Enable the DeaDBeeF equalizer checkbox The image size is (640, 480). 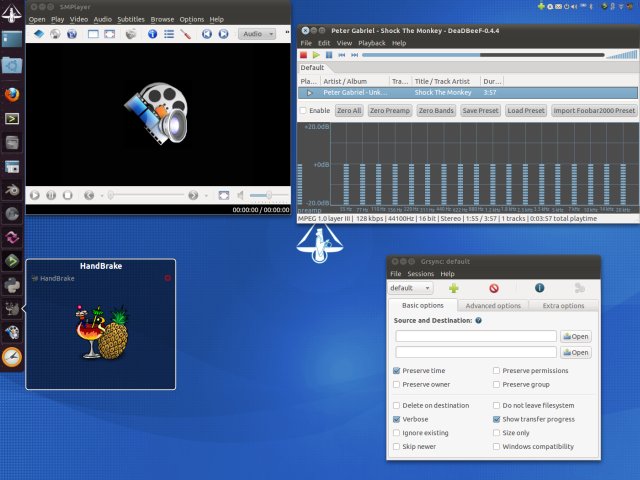point(304,111)
